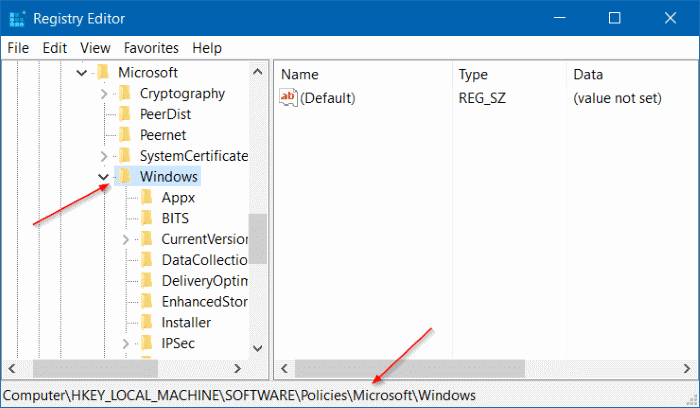Maximize the Registry Editor window
Screen dimensions: 700x408
click(x=615, y=18)
